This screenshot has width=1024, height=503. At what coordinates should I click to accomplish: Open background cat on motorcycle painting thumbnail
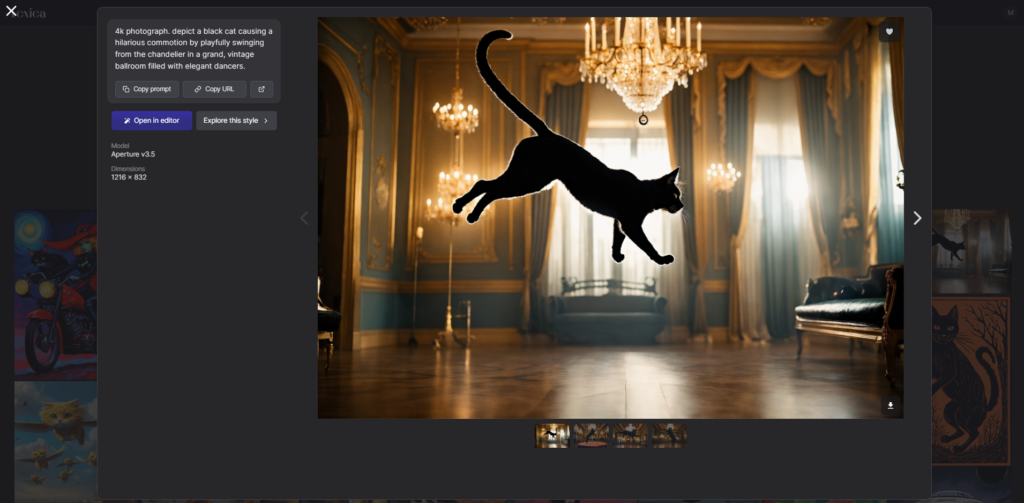tap(56, 295)
